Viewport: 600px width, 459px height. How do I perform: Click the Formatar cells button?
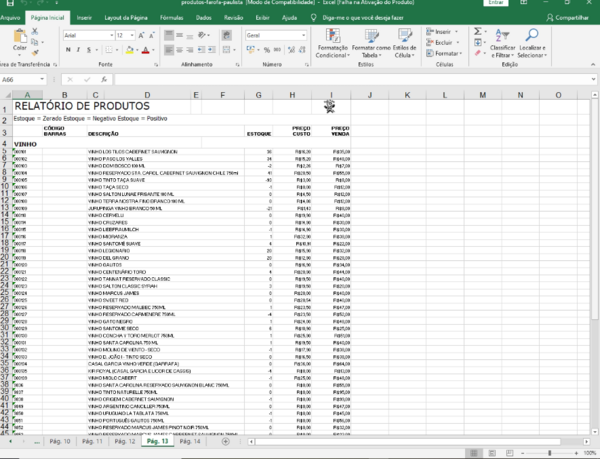[444, 54]
